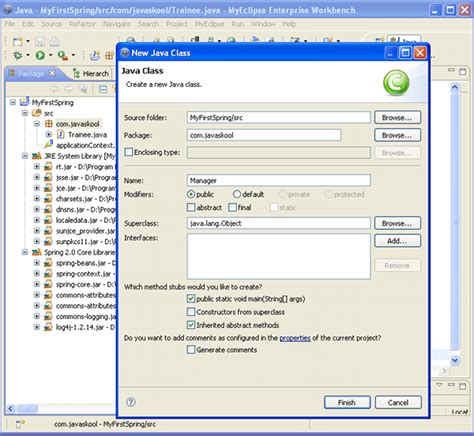The image size is (474, 436).
Task: Click the New wizard toolbar icon
Action: (17, 42)
